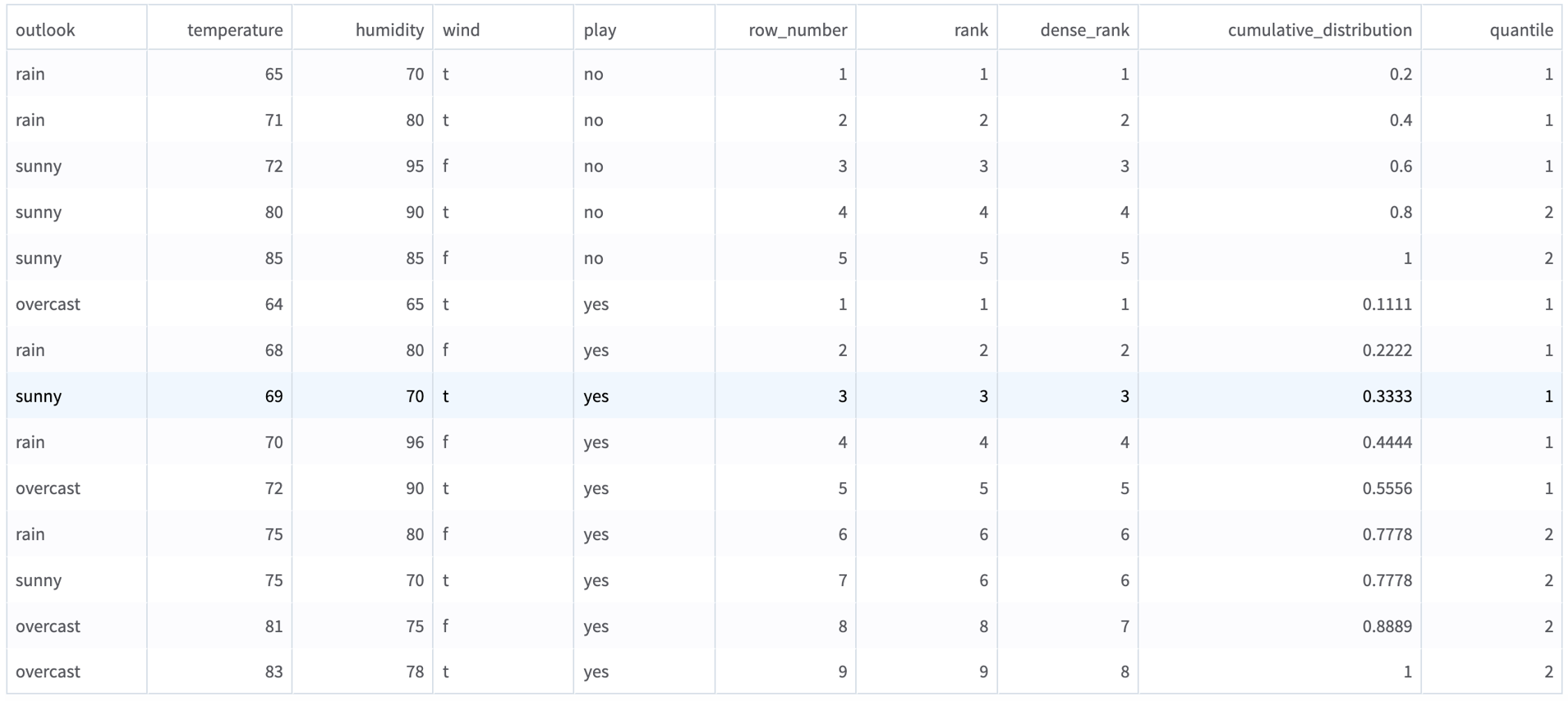Select the quantile column header

pyautogui.click(x=1520, y=30)
